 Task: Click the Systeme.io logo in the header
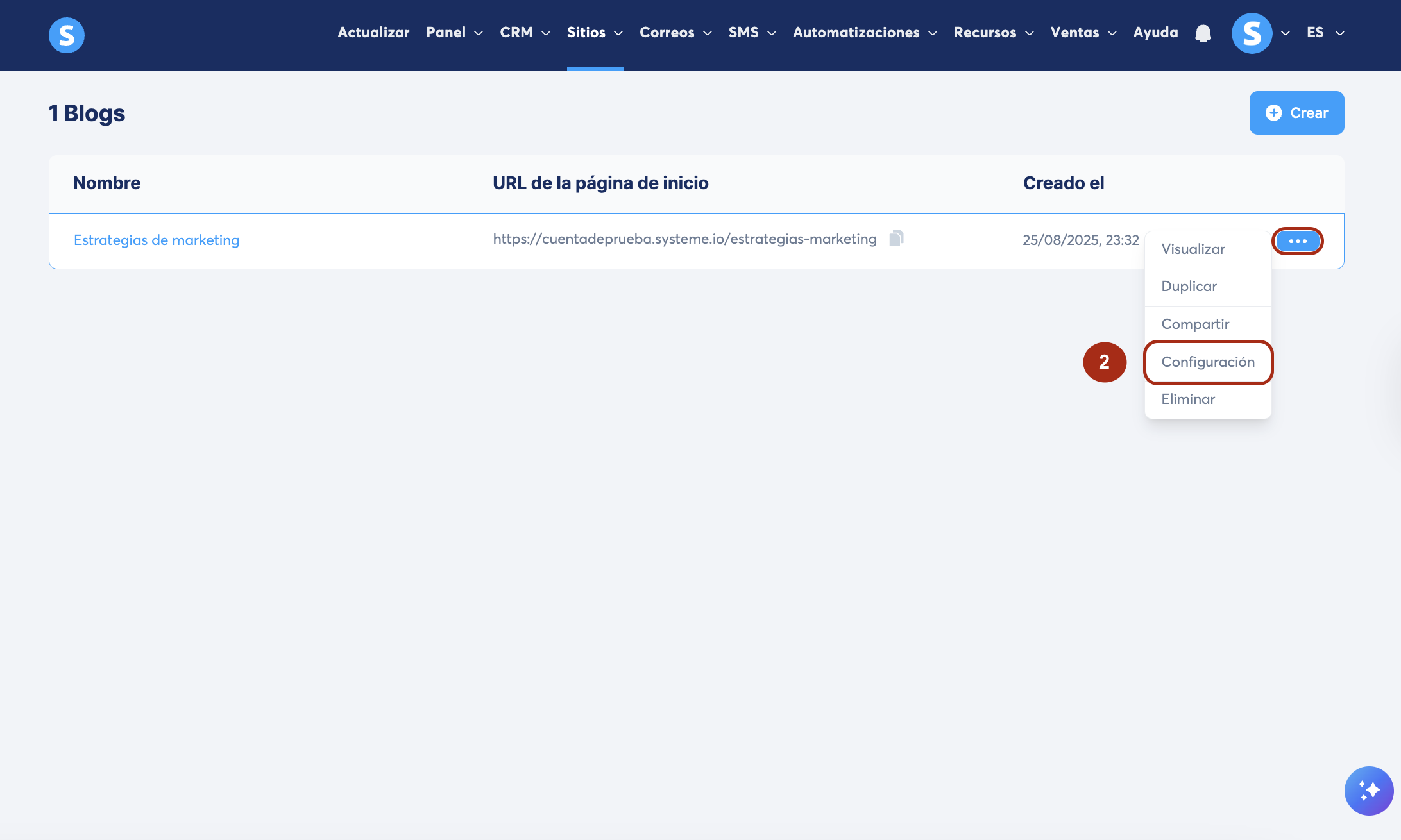(67, 35)
